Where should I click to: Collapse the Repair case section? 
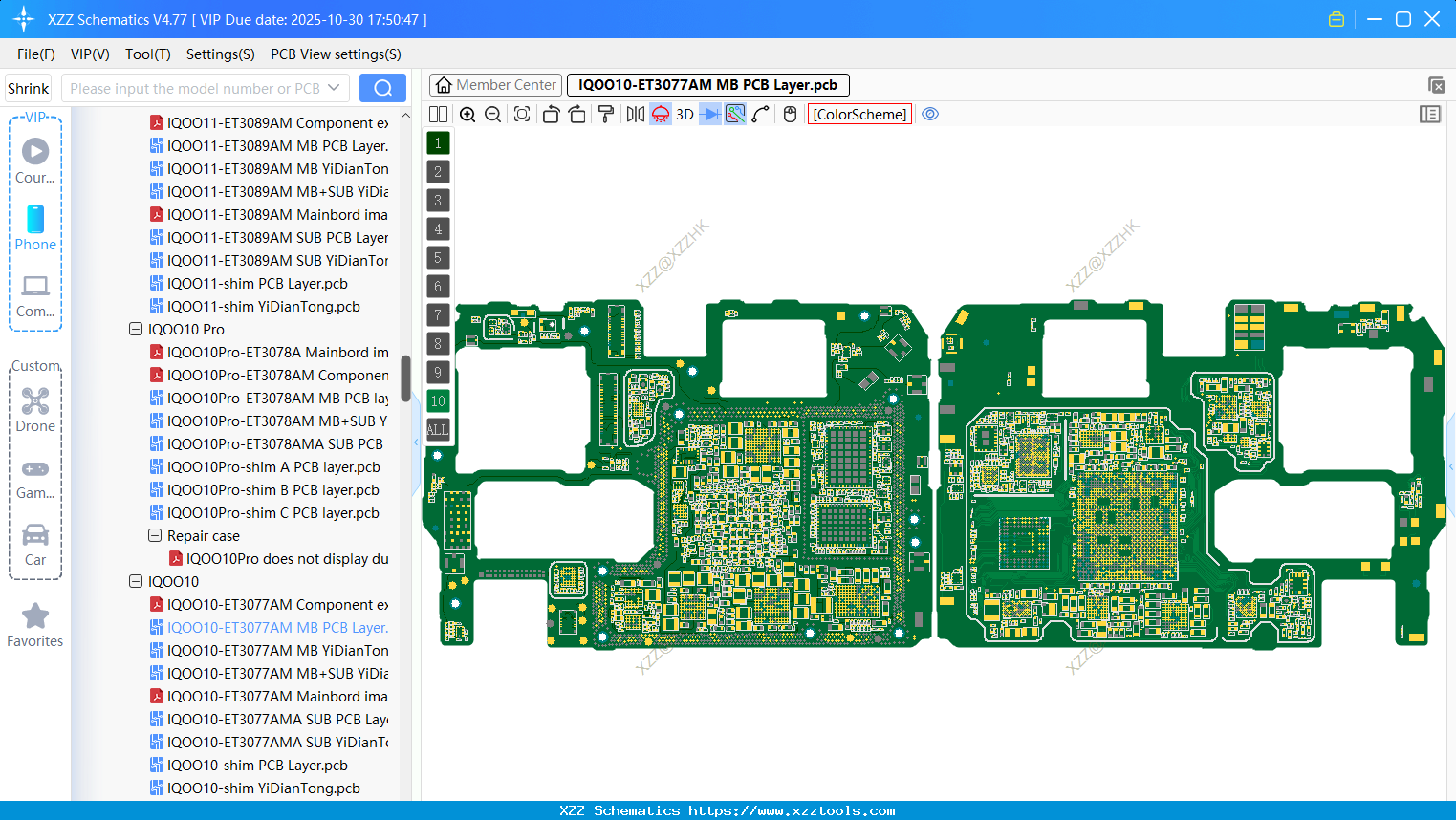pyautogui.click(x=153, y=535)
